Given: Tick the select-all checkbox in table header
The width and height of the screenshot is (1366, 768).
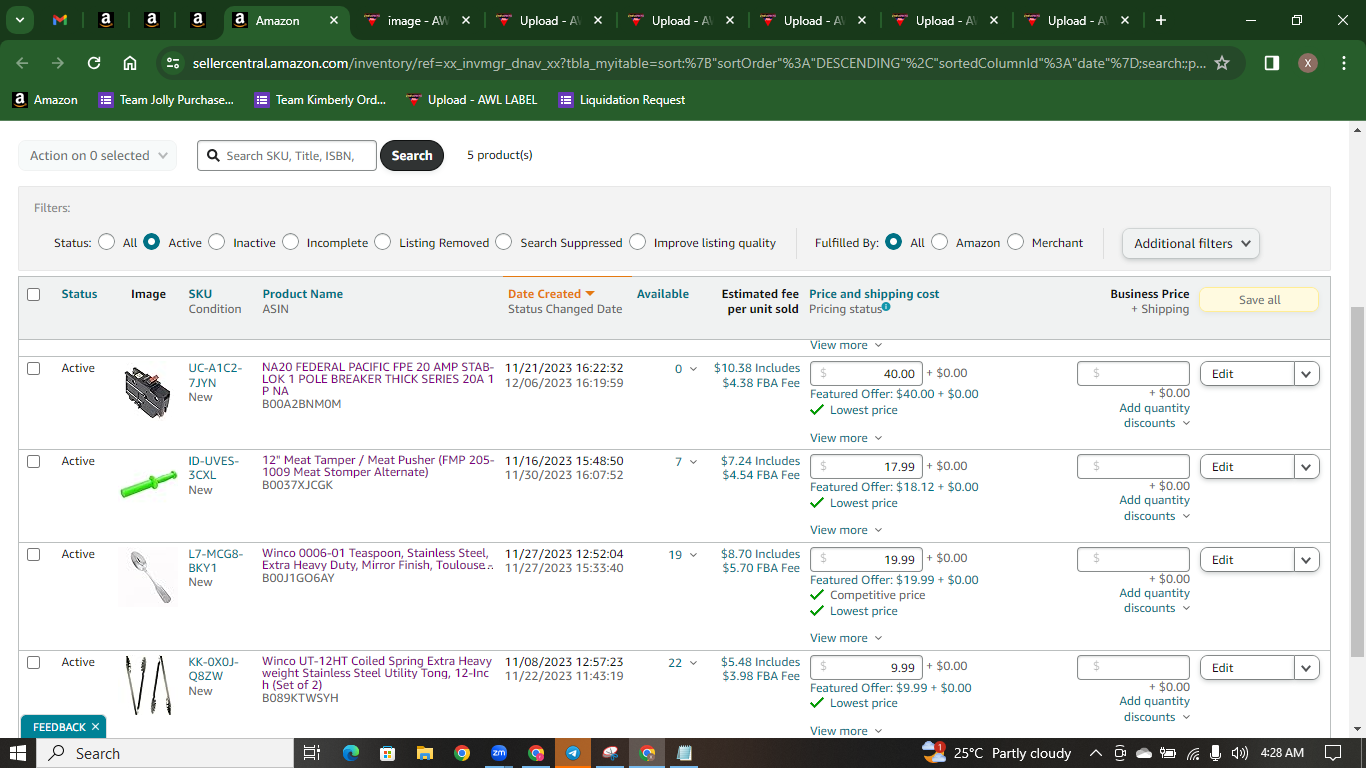Looking at the screenshot, I should 34,294.
